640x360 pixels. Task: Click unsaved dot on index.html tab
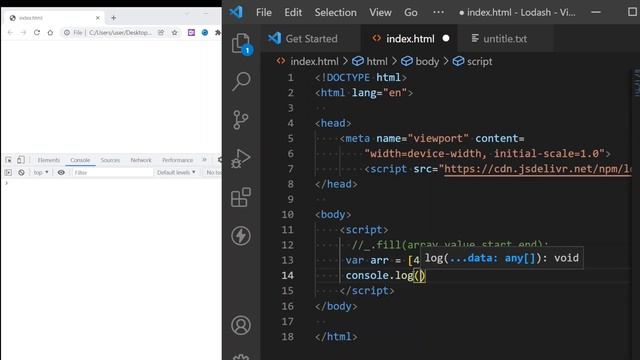click(x=446, y=38)
